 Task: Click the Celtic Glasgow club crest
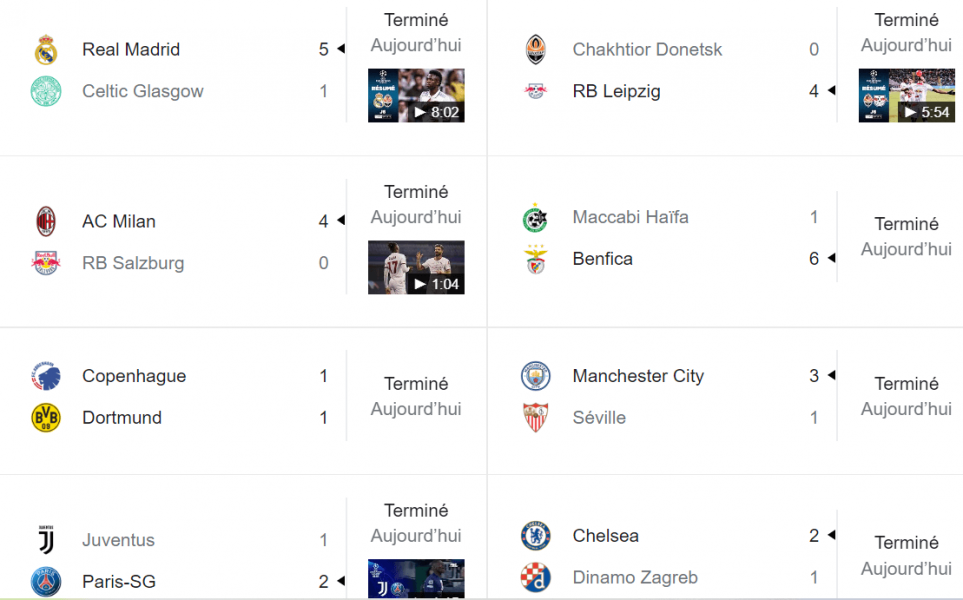[x=46, y=91]
